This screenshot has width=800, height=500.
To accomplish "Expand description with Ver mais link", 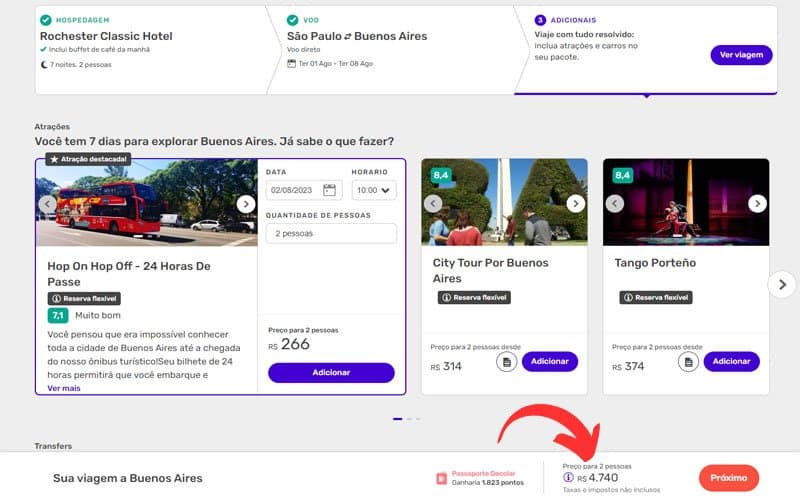I will (x=64, y=388).
